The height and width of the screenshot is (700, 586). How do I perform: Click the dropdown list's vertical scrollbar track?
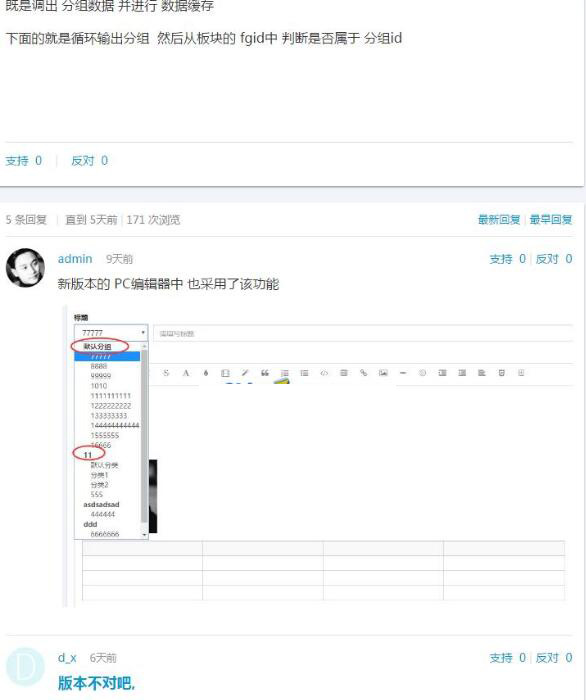click(x=144, y=440)
